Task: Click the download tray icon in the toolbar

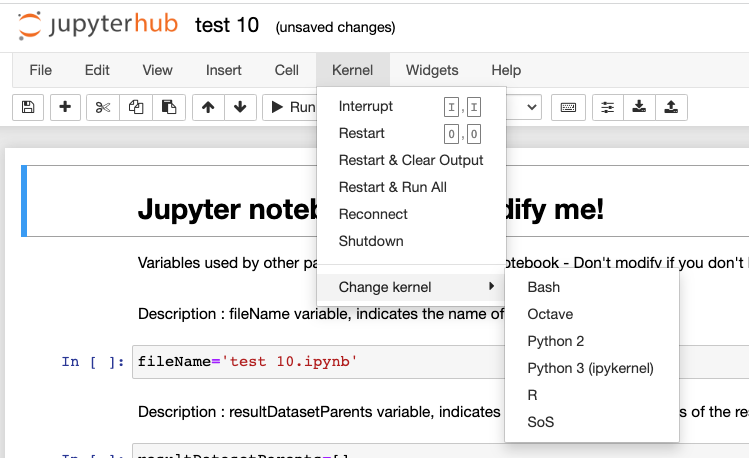Action: (639, 107)
